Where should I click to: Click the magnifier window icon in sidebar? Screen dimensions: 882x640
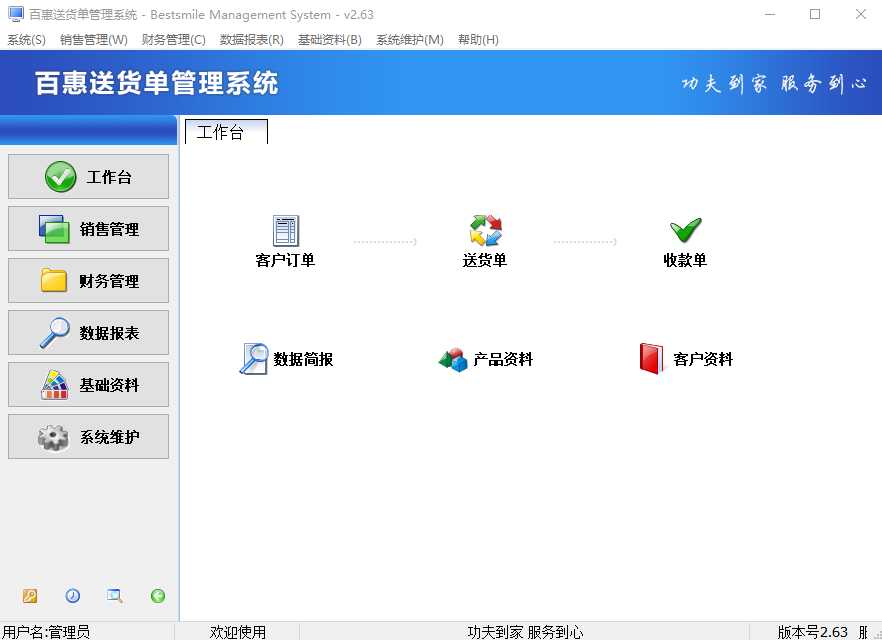pyautogui.click(x=115, y=596)
